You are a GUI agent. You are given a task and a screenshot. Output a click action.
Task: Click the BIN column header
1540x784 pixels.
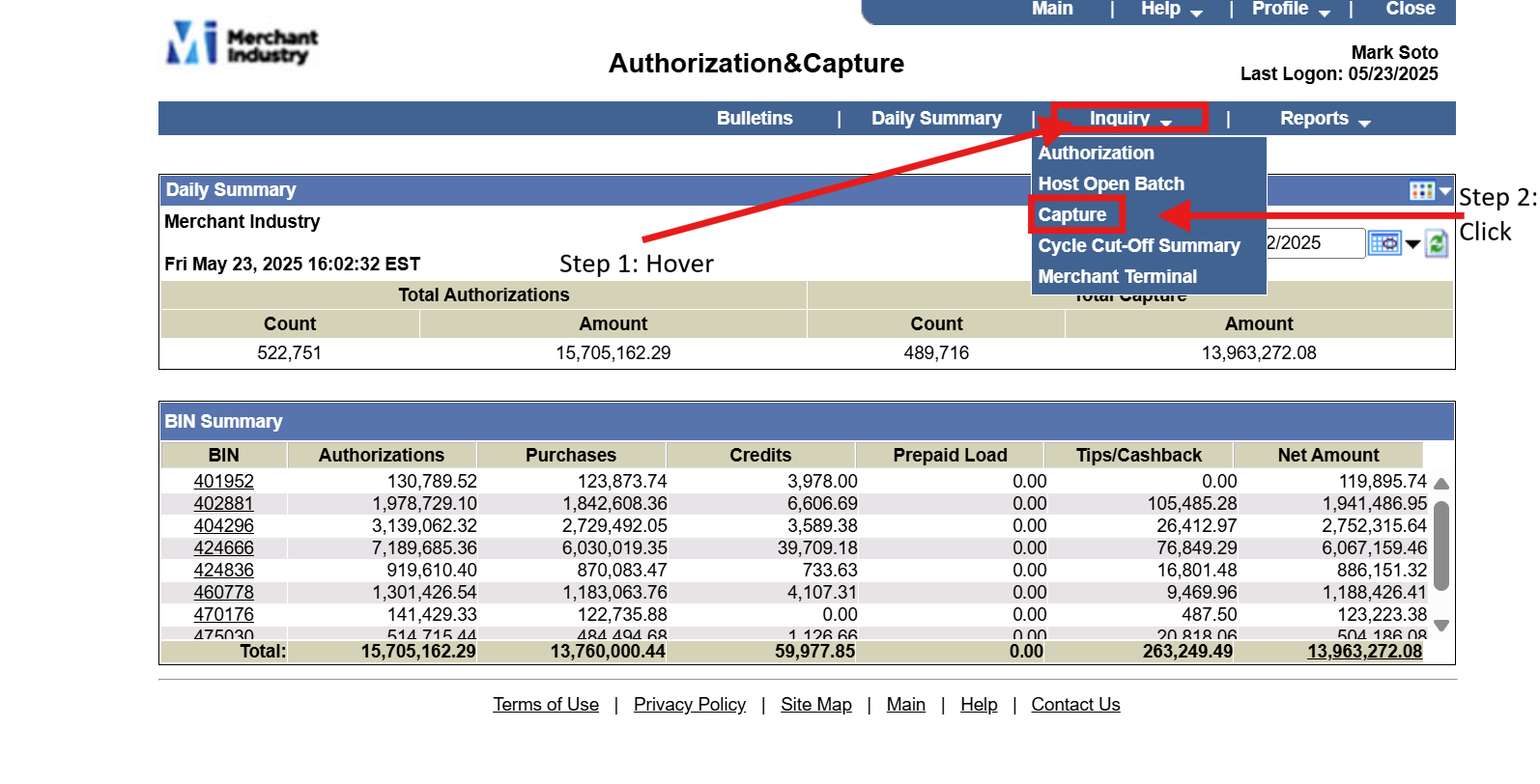tap(223, 455)
